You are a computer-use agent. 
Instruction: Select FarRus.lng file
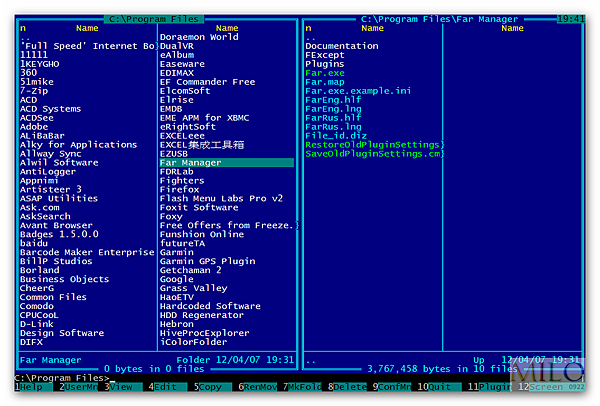click(x=333, y=127)
